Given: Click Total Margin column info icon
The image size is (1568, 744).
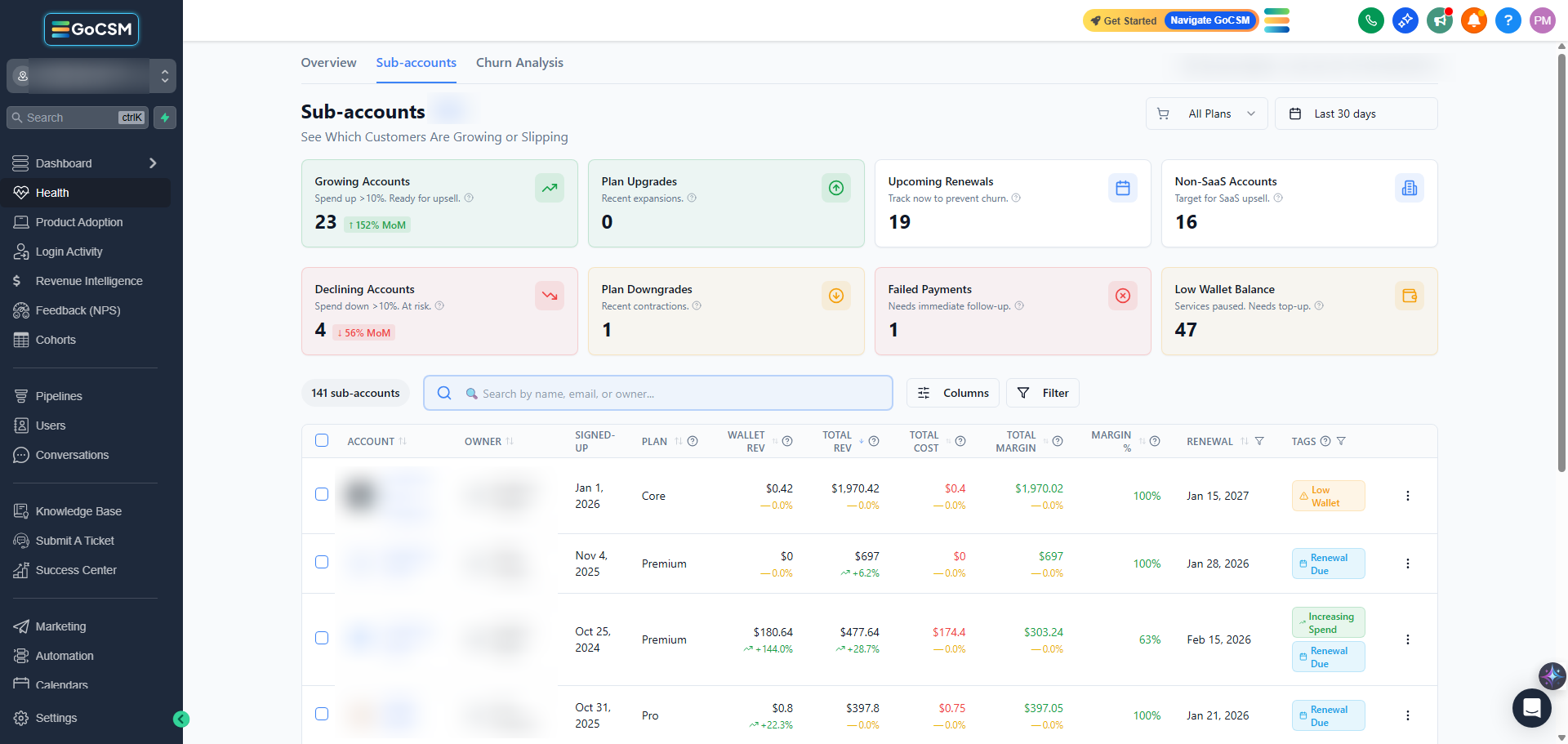Looking at the screenshot, I should click(1058, 441).
